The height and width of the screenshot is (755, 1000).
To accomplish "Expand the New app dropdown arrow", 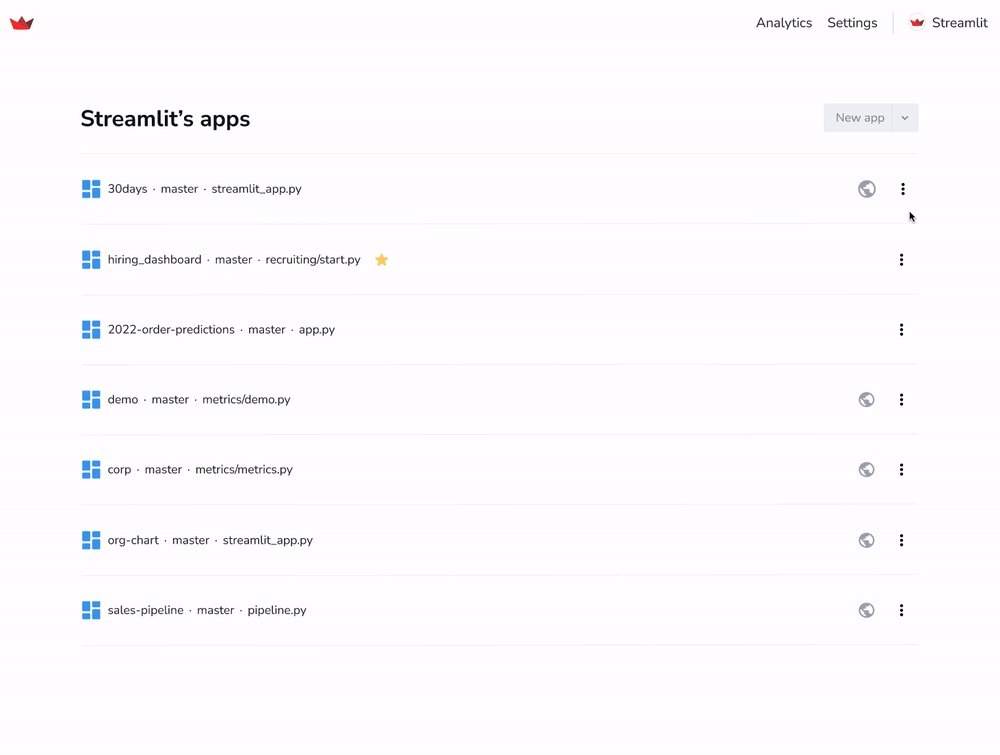I will [905, 118].
